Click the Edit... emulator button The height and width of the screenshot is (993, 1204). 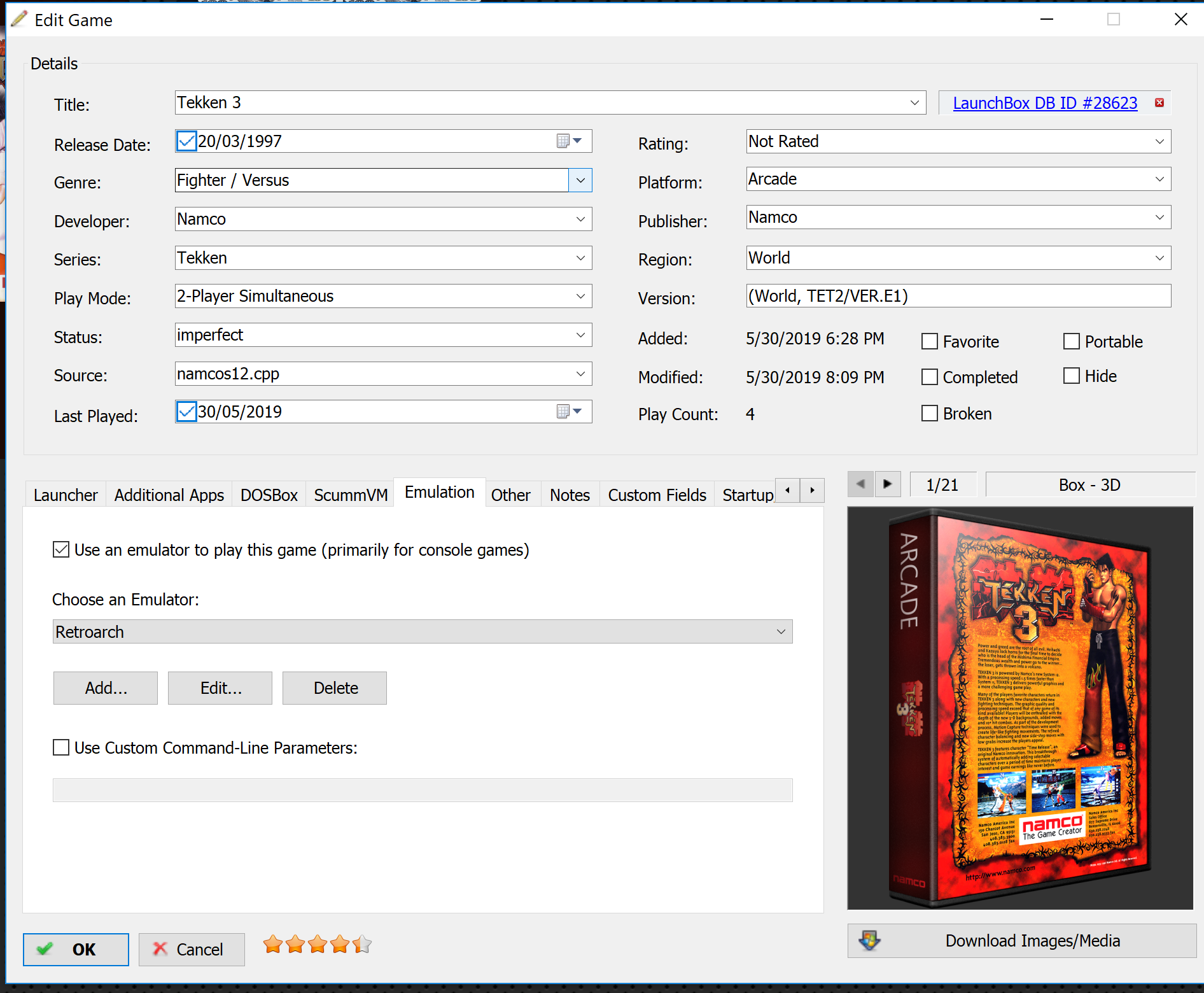[220, 688]
